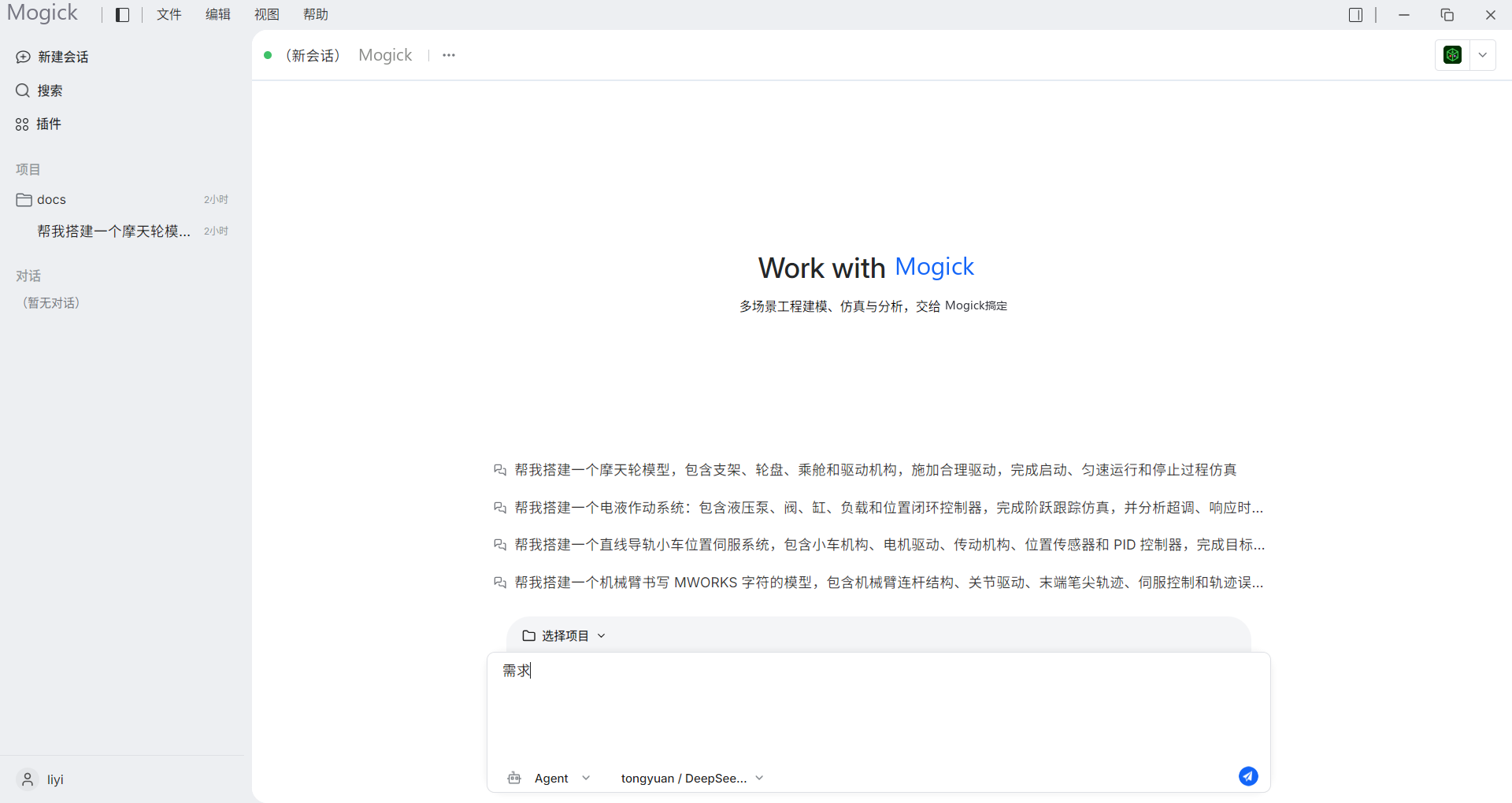Click the 新会话 session title in header
Viewport: 1512px width, 803px height.
point(313,55)
